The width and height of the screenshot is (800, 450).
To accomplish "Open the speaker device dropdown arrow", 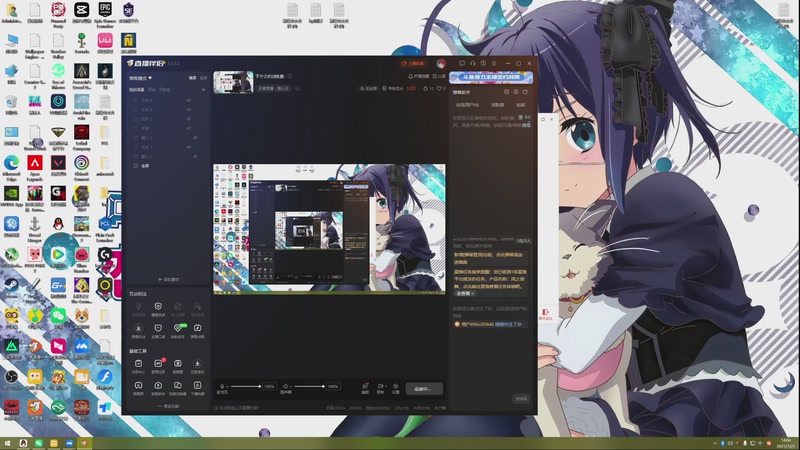I will click(x=290, y=387).
